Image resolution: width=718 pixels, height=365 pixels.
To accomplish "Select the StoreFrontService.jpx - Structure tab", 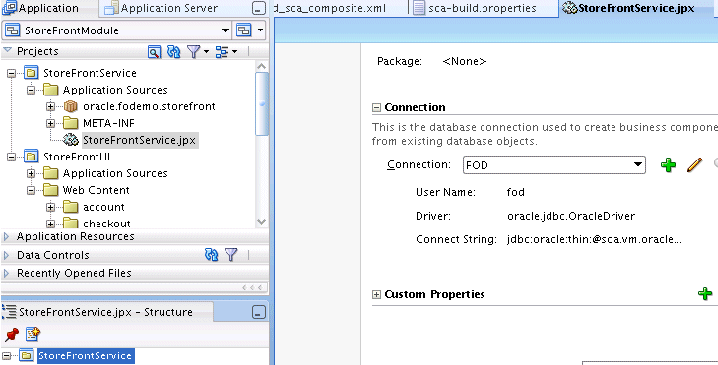I will click(x=106, y=312).
